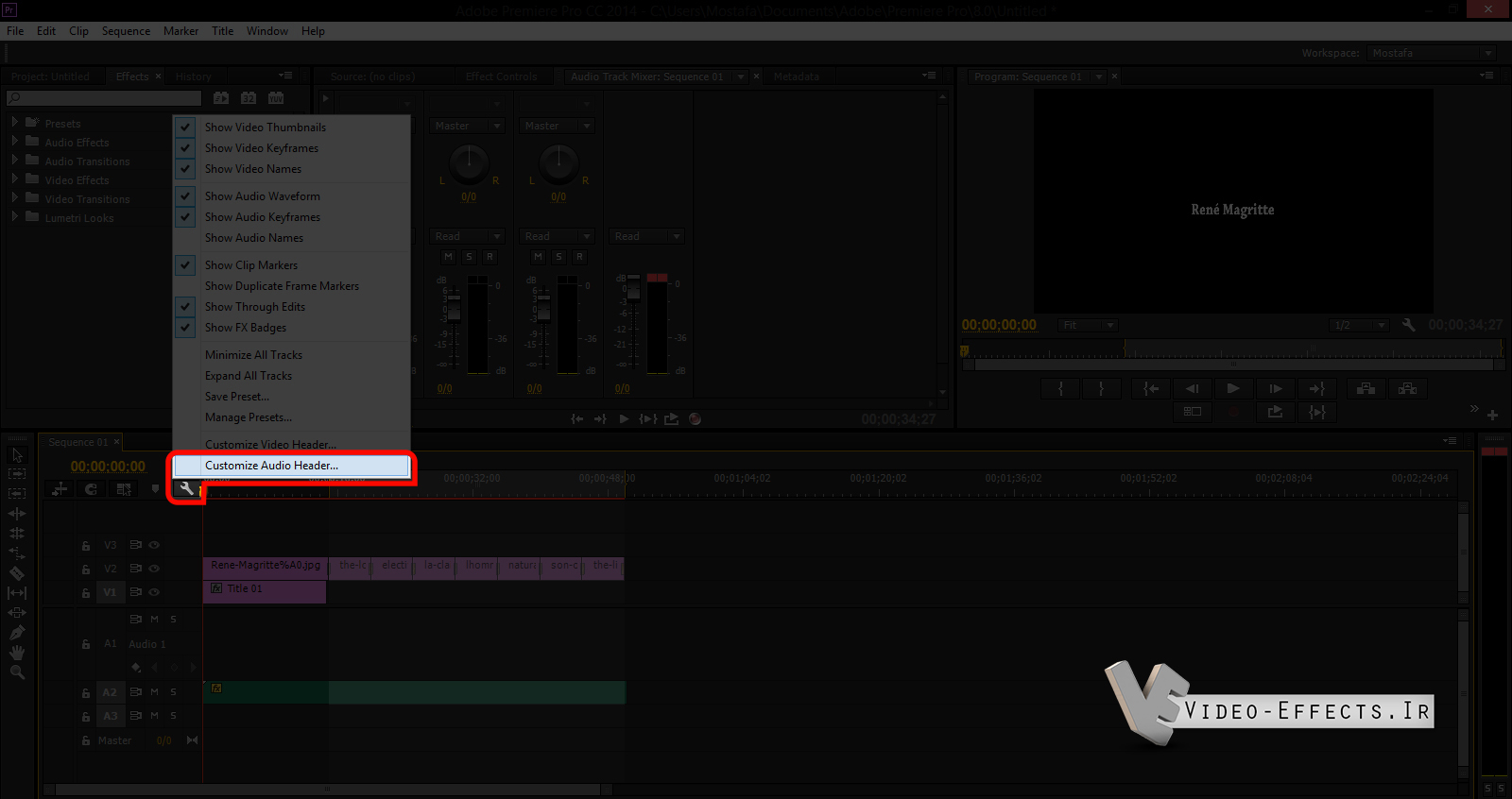Open the Workspace Mostafa dropdown
This screenshot has width=1512, height=799.
coord(1431,53)
